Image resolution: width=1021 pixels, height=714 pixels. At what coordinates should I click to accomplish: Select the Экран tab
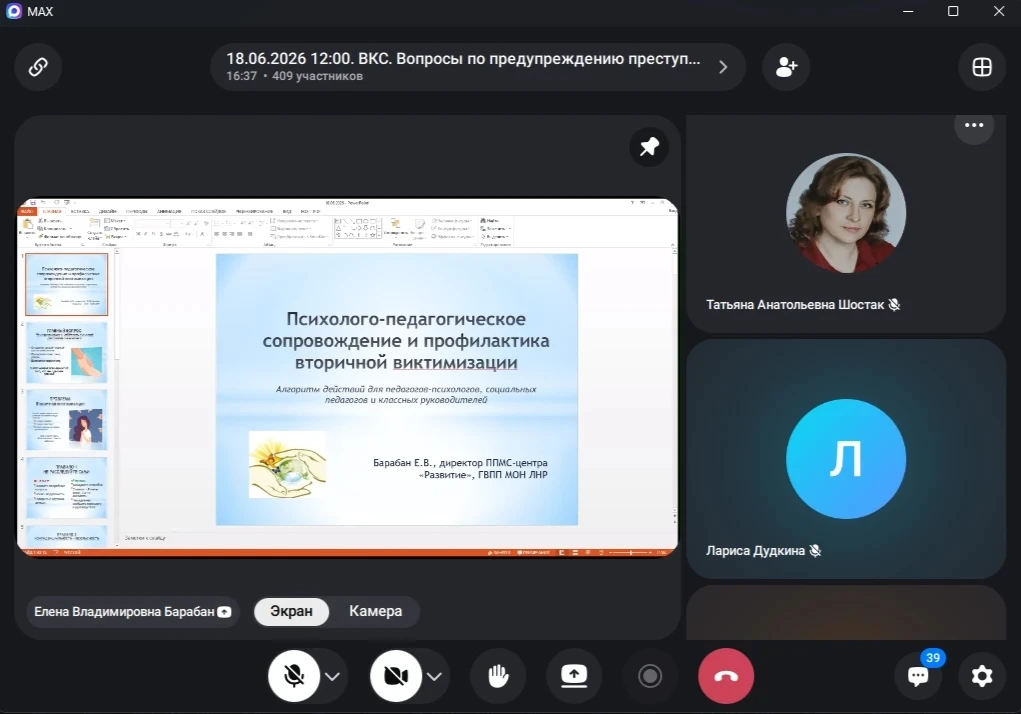(x=291, y=611)
